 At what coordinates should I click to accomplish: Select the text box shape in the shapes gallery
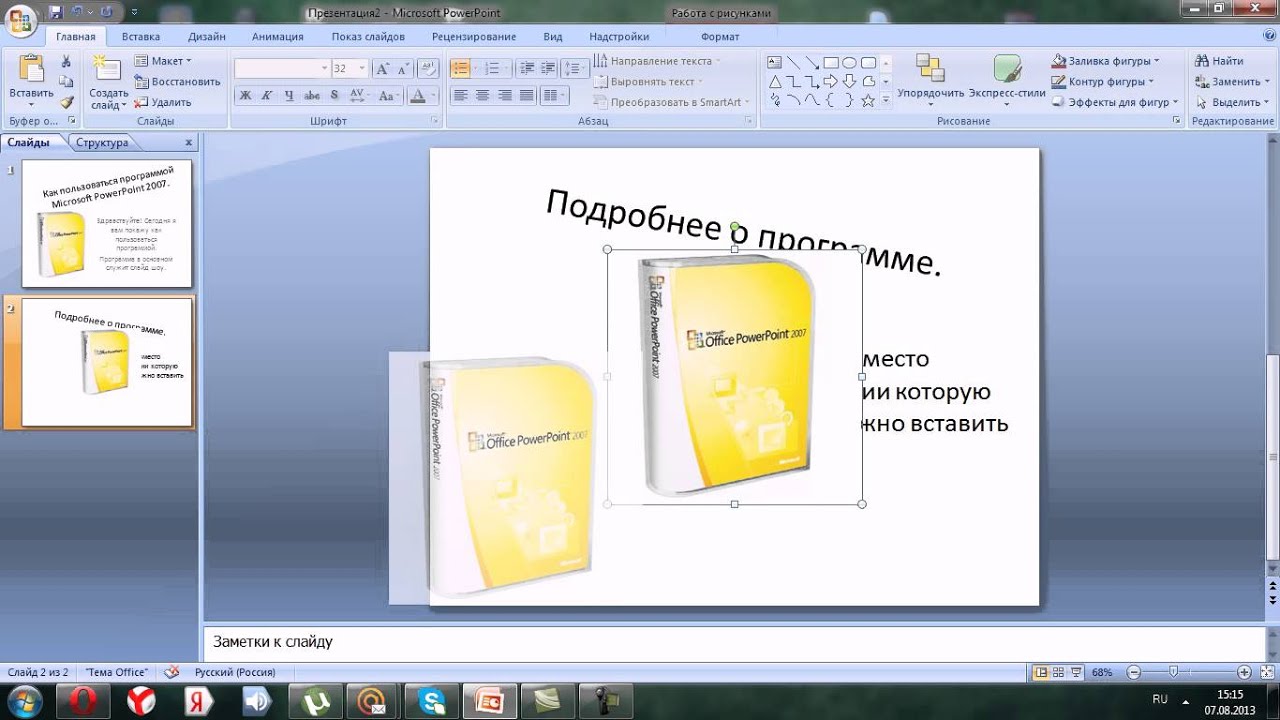click(775, 62)
